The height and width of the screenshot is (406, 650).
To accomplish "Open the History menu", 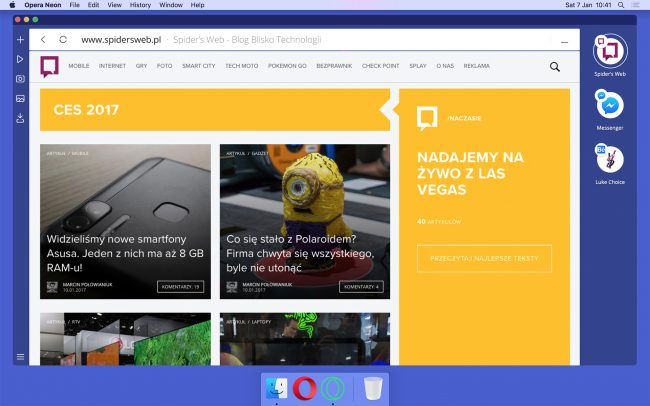I will coord(140,5).
